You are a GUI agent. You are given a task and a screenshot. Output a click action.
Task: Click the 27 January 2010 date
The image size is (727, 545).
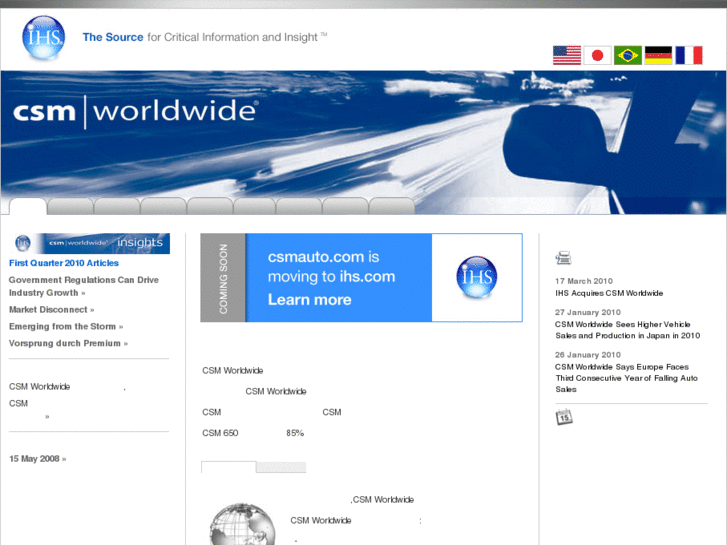coord(587,312)
